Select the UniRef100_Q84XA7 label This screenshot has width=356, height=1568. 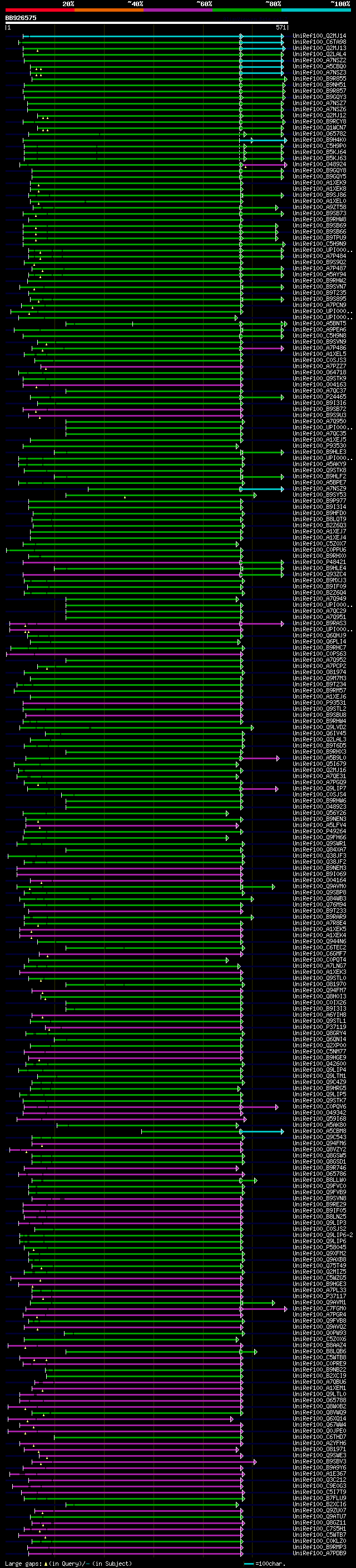319,850
